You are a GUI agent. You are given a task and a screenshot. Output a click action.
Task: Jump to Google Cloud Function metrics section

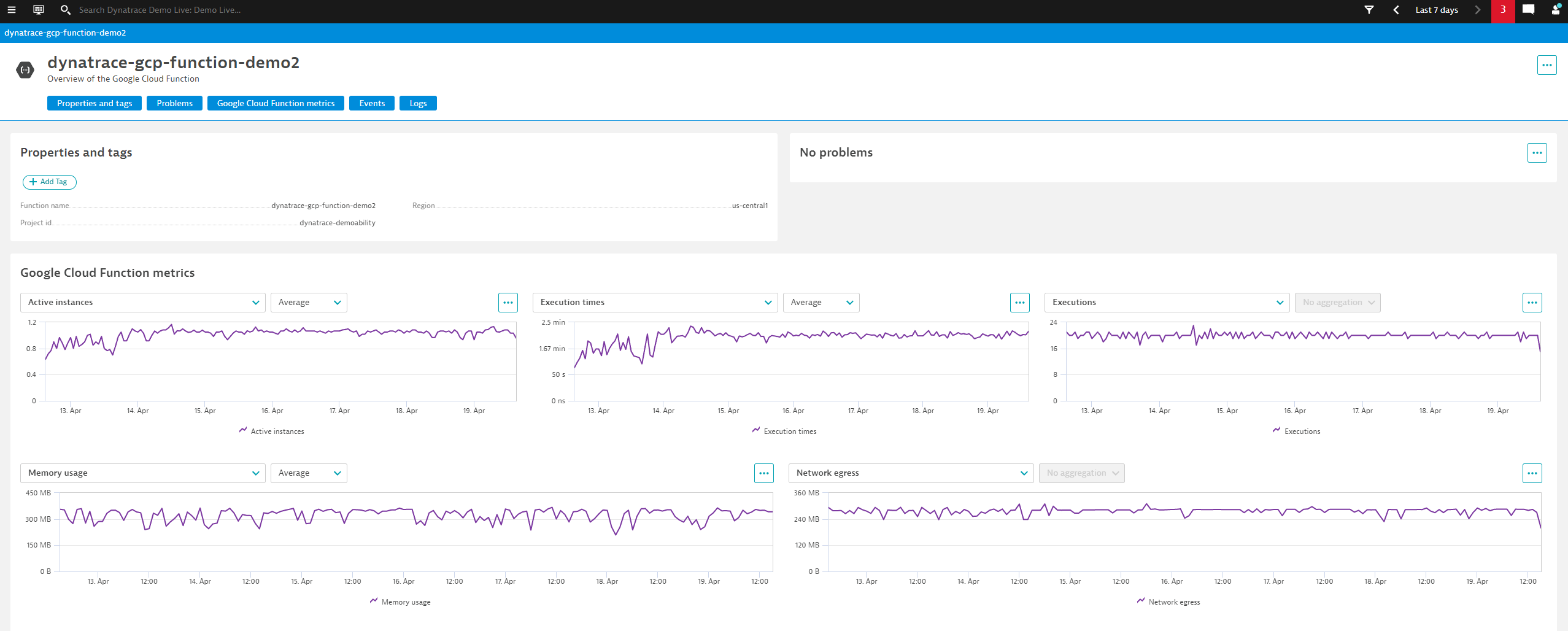(275, 103)
